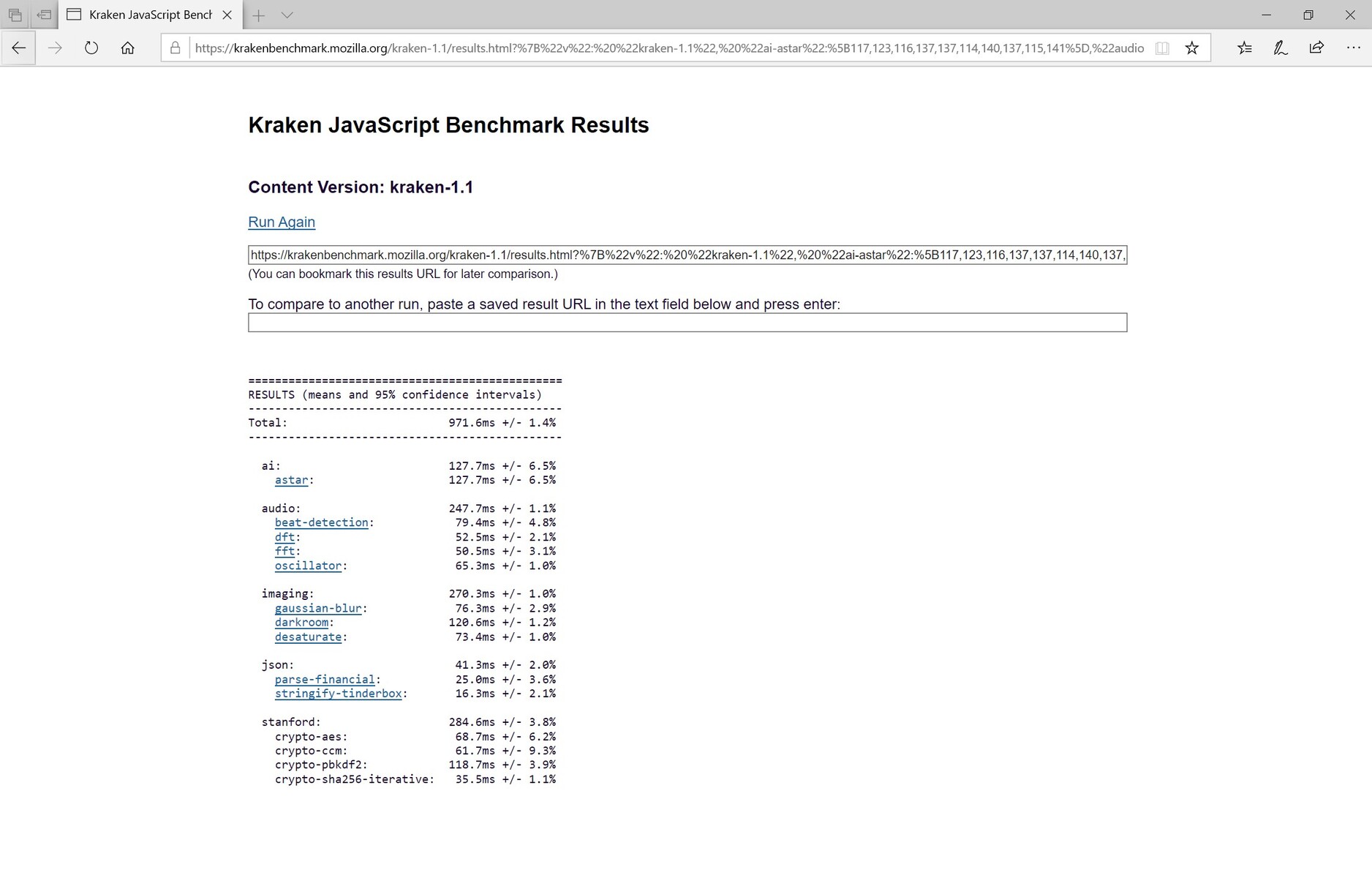The width and height of the screenshot is (1372, 878).
Task: Select the results URL text field
Action: tap(687, 255)
